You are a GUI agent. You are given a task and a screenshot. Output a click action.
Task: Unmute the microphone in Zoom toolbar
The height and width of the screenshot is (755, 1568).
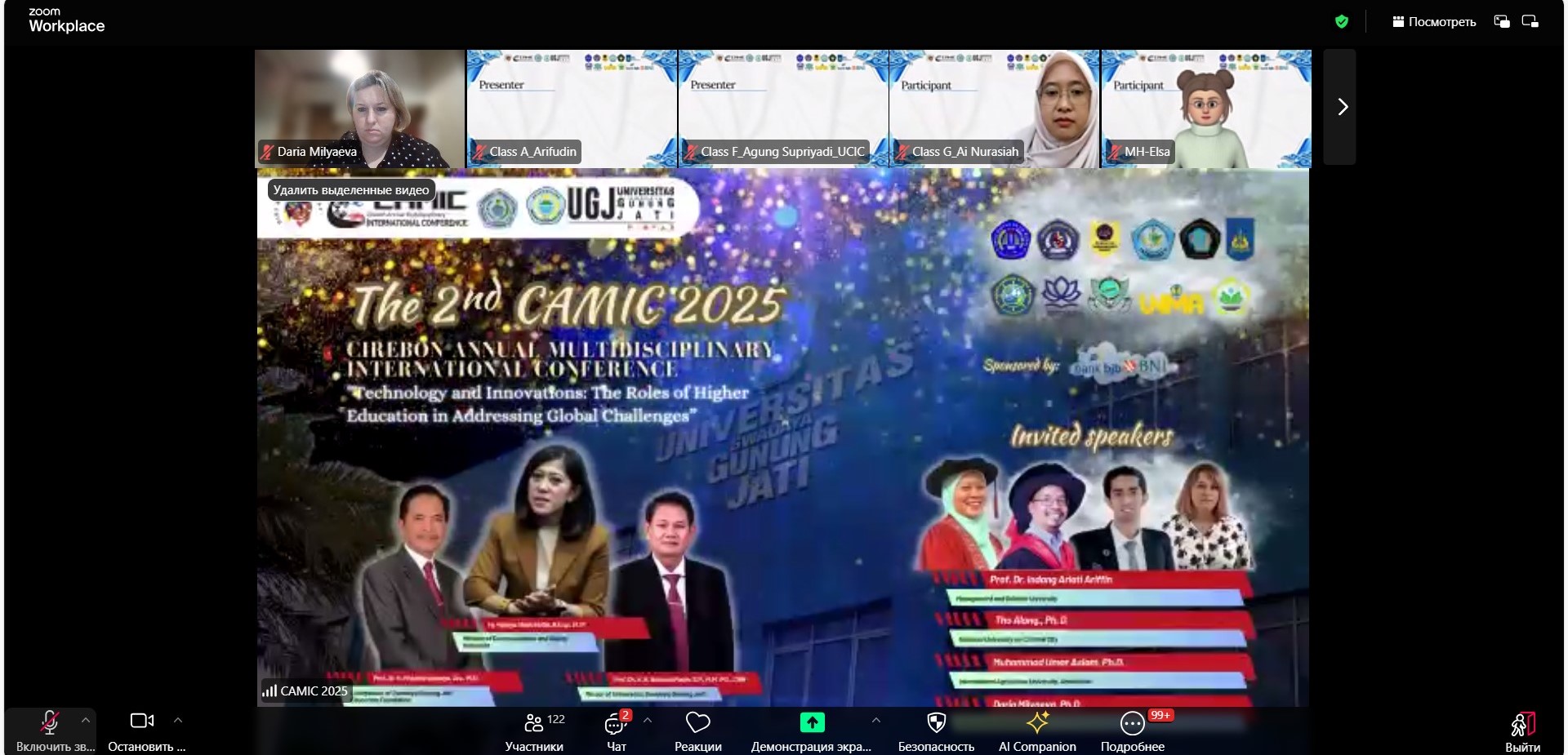pos(49,723)
